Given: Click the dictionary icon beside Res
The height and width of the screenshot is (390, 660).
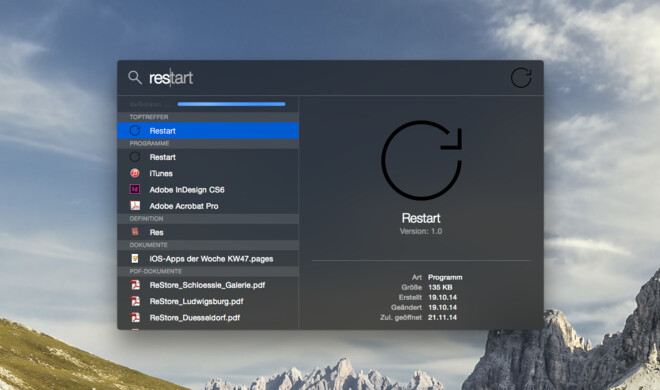Looking at the screenshot, I should pyautogui.click(x=135, y=232).
